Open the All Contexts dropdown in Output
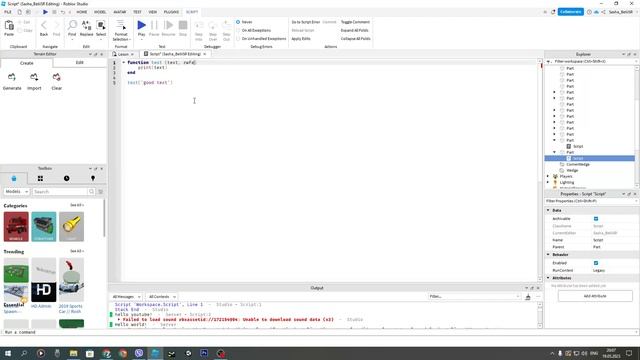This screenshot has height=360, width=640. (162, 297)
